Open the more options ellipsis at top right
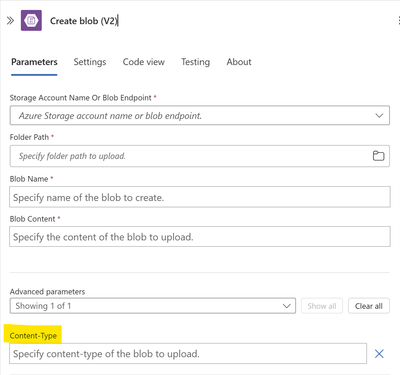The width and height of the screenshot is (400, 375). coord(399,21)
